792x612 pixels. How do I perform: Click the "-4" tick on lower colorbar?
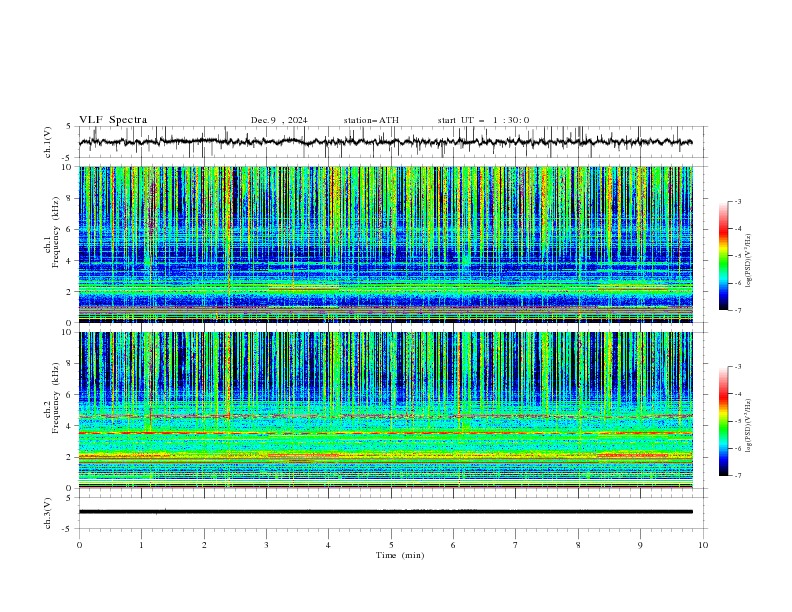pos(737,394)
